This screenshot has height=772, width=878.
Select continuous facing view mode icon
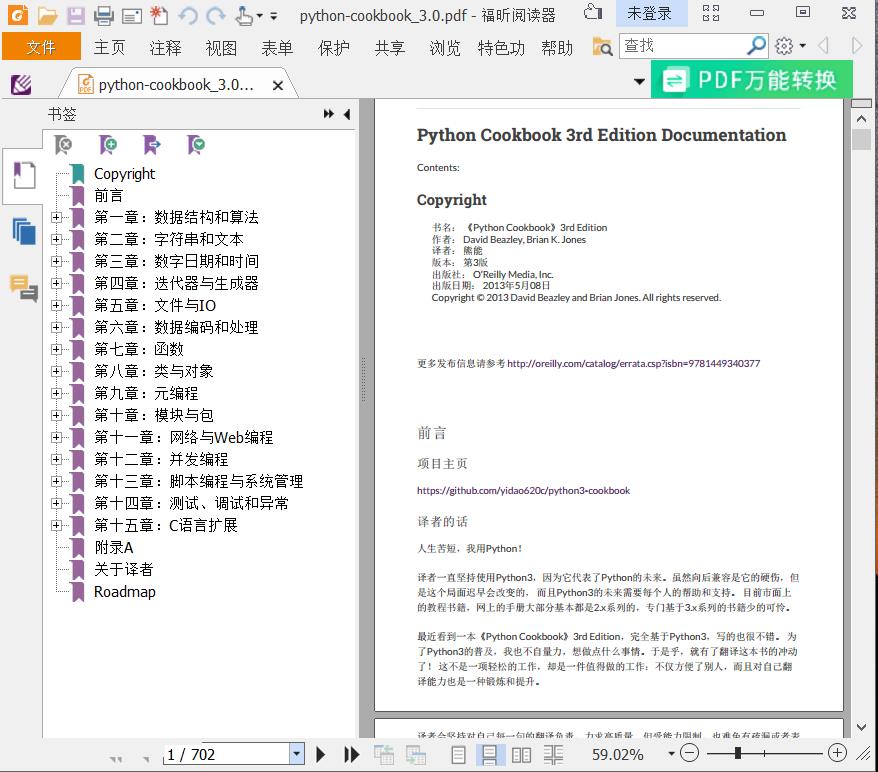tap(553, 755)
